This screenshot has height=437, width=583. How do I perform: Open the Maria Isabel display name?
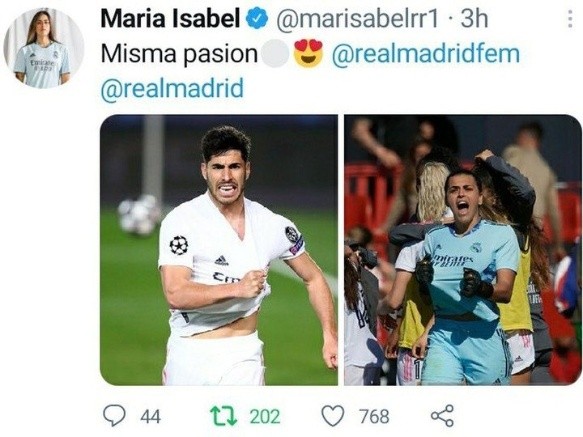[x=170, y=19]
